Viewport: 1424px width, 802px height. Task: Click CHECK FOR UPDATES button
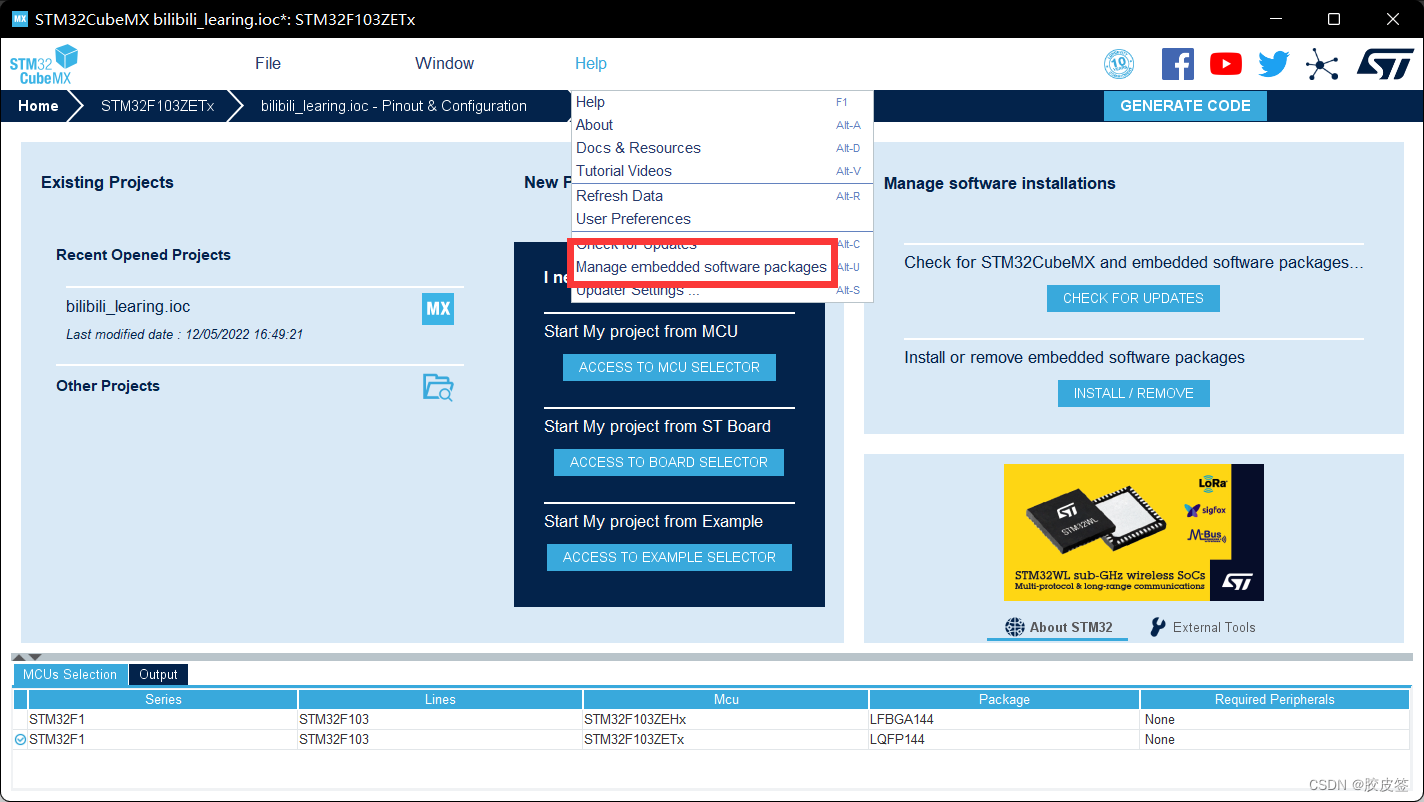pyautogui.click(x=1133, y=298)
